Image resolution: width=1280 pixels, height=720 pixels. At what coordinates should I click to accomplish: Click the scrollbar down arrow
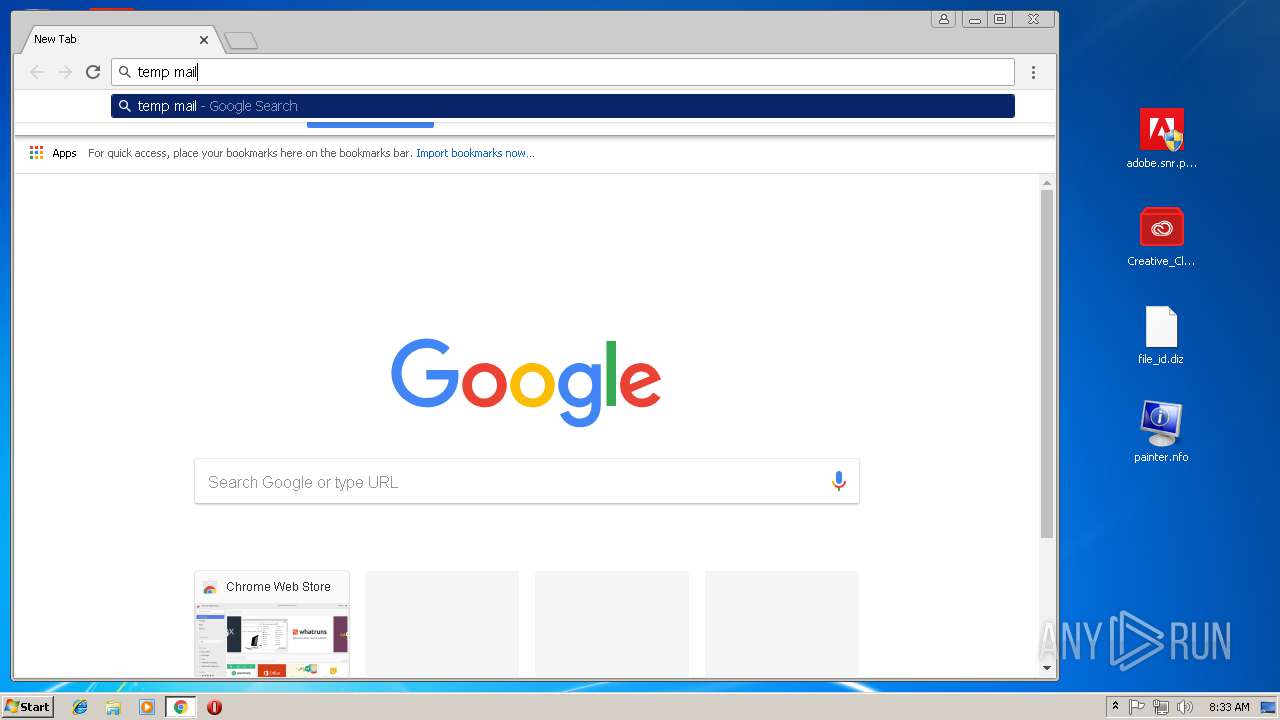pos(1047,668)
